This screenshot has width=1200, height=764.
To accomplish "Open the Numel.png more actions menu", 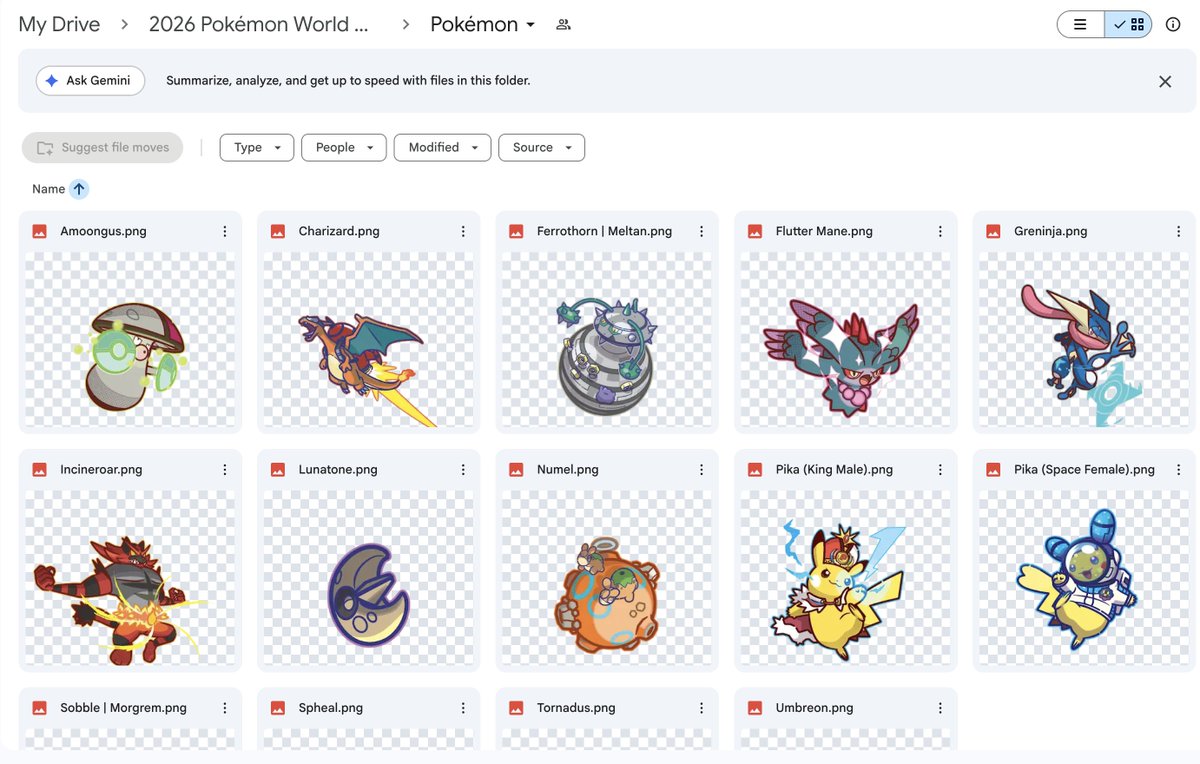I will tap(701, 469).
